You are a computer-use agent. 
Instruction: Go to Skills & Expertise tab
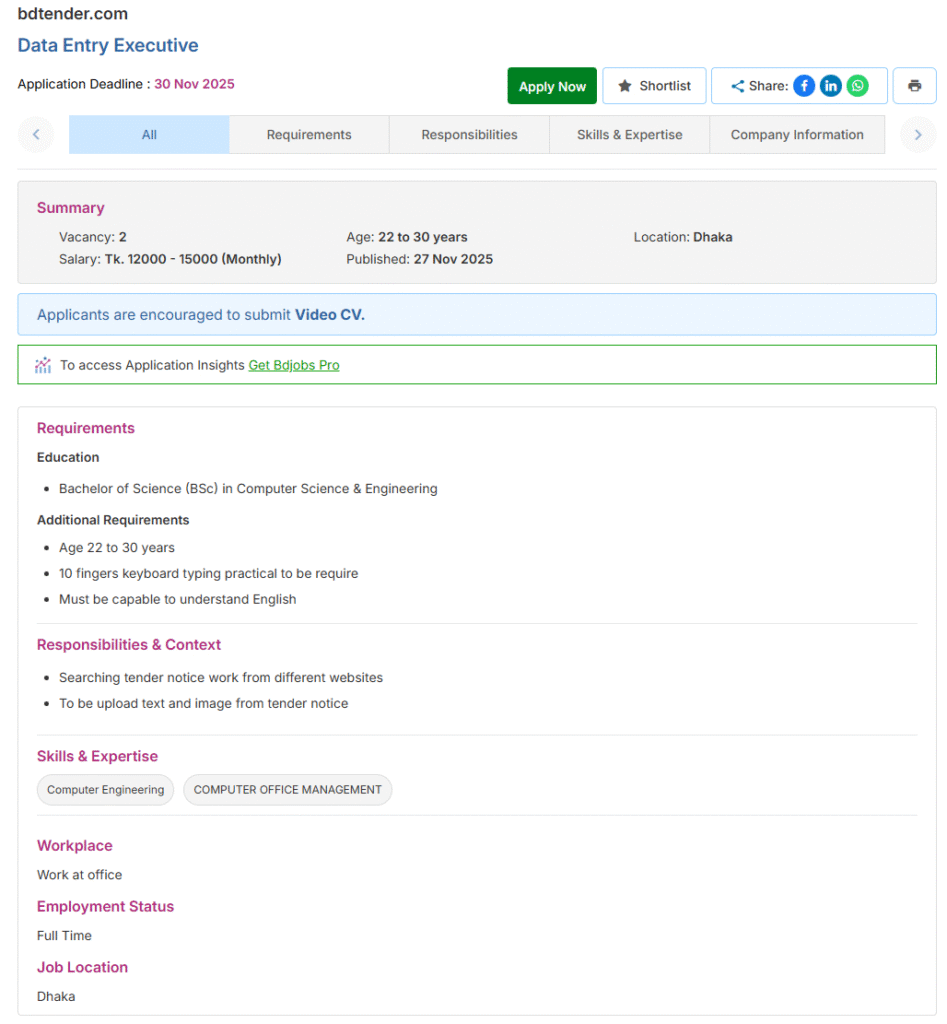[x=629, y=135]
